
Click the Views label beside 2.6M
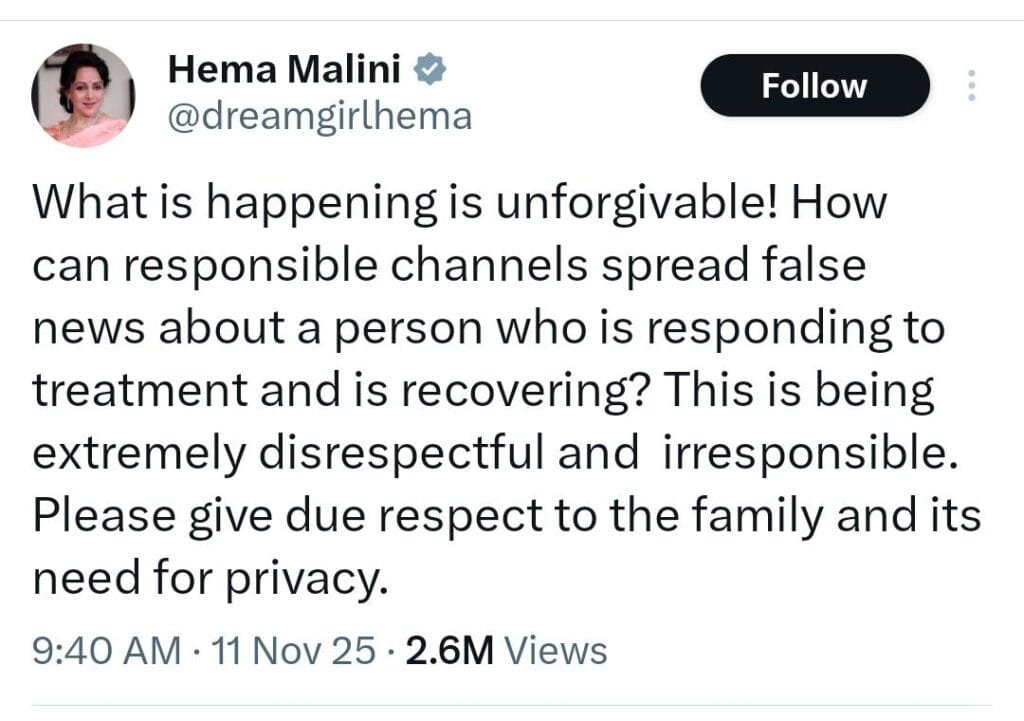pos(556,651)
